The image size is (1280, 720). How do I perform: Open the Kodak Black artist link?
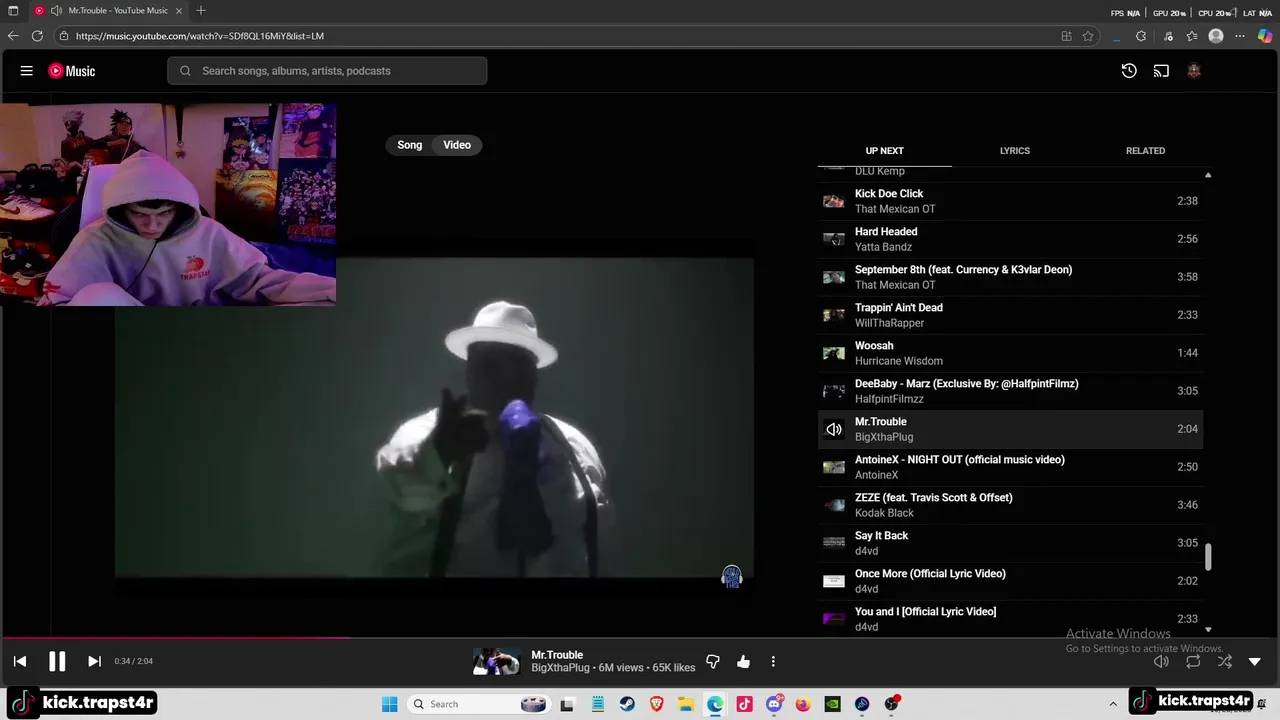click(884, 513)
